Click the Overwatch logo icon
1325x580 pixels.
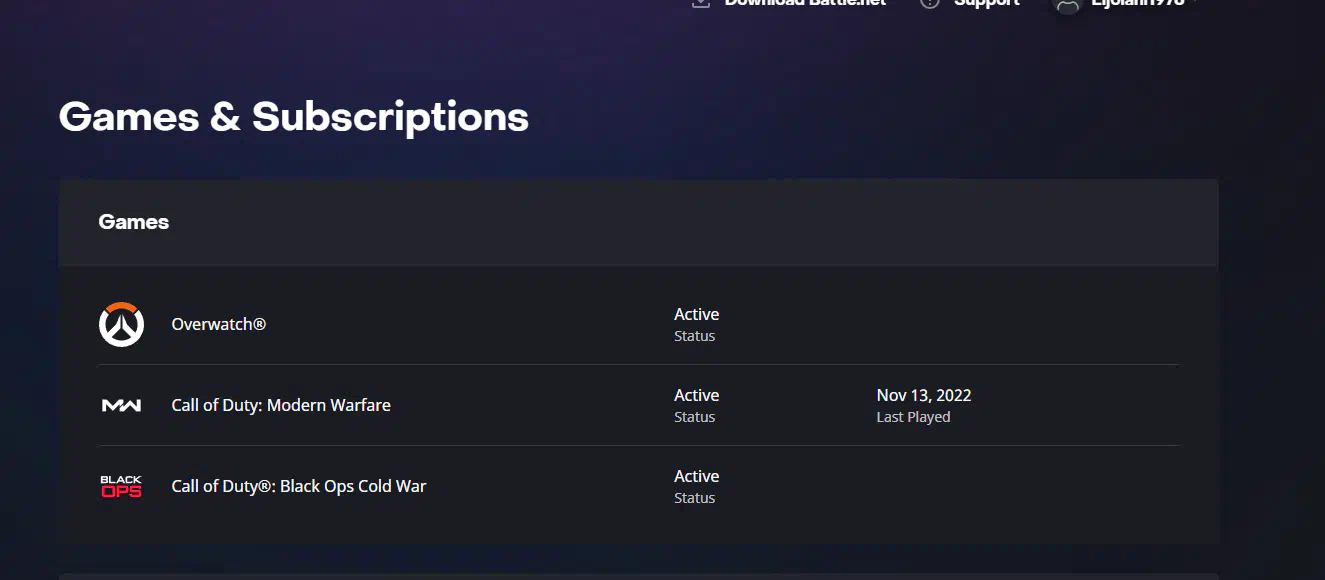click(121, 324)
